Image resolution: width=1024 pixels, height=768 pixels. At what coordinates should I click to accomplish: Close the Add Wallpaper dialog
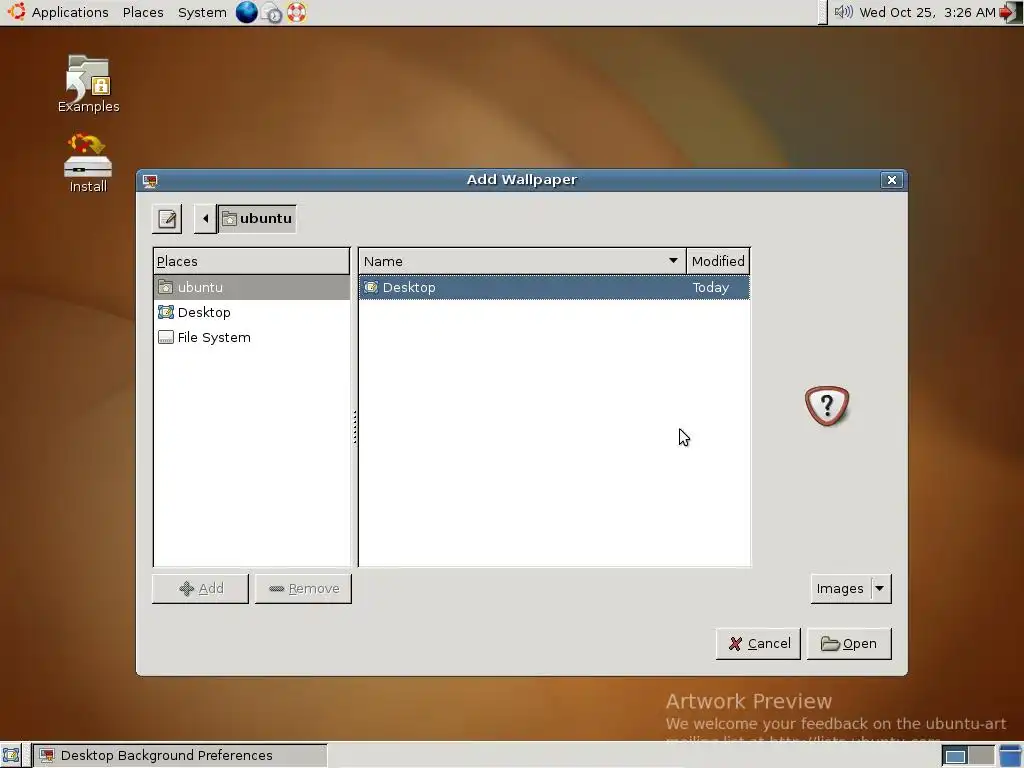(x=891, y=180)
